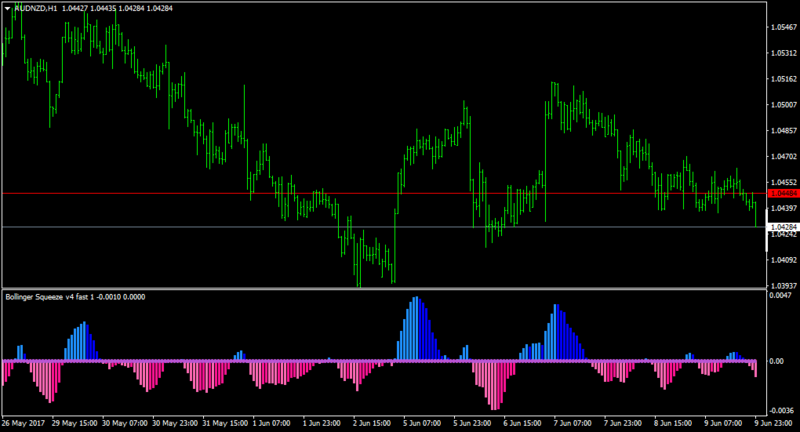Click the 1.04857 price scale value
800x432 pixels.
(x=784, y=131)
